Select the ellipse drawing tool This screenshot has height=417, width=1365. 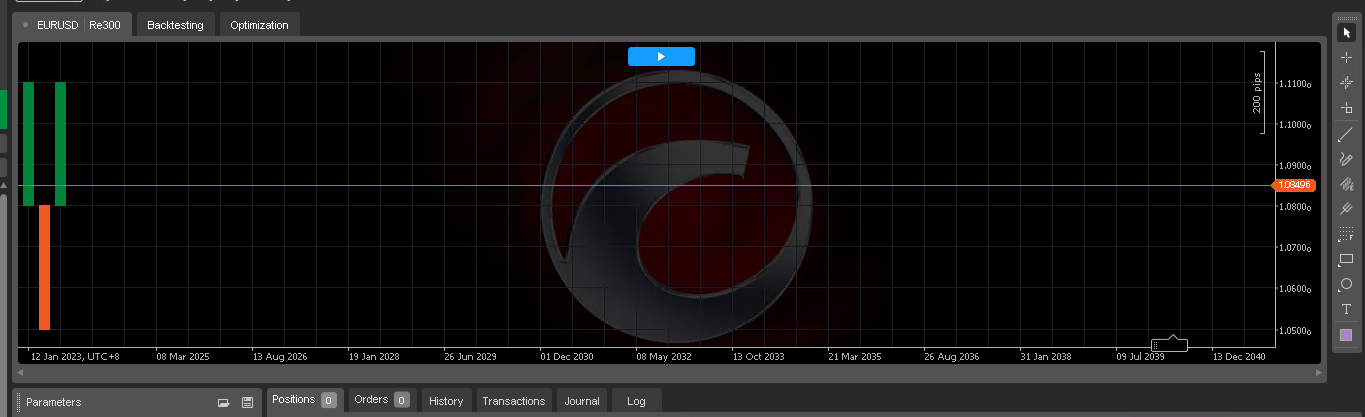(x=1346, y=284)
